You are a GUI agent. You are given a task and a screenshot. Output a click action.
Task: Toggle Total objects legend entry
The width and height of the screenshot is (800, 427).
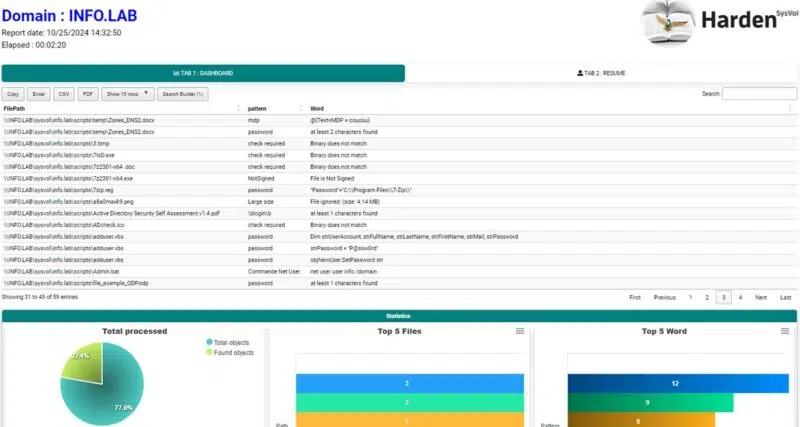pyautogui.click(x=228, y=342)
